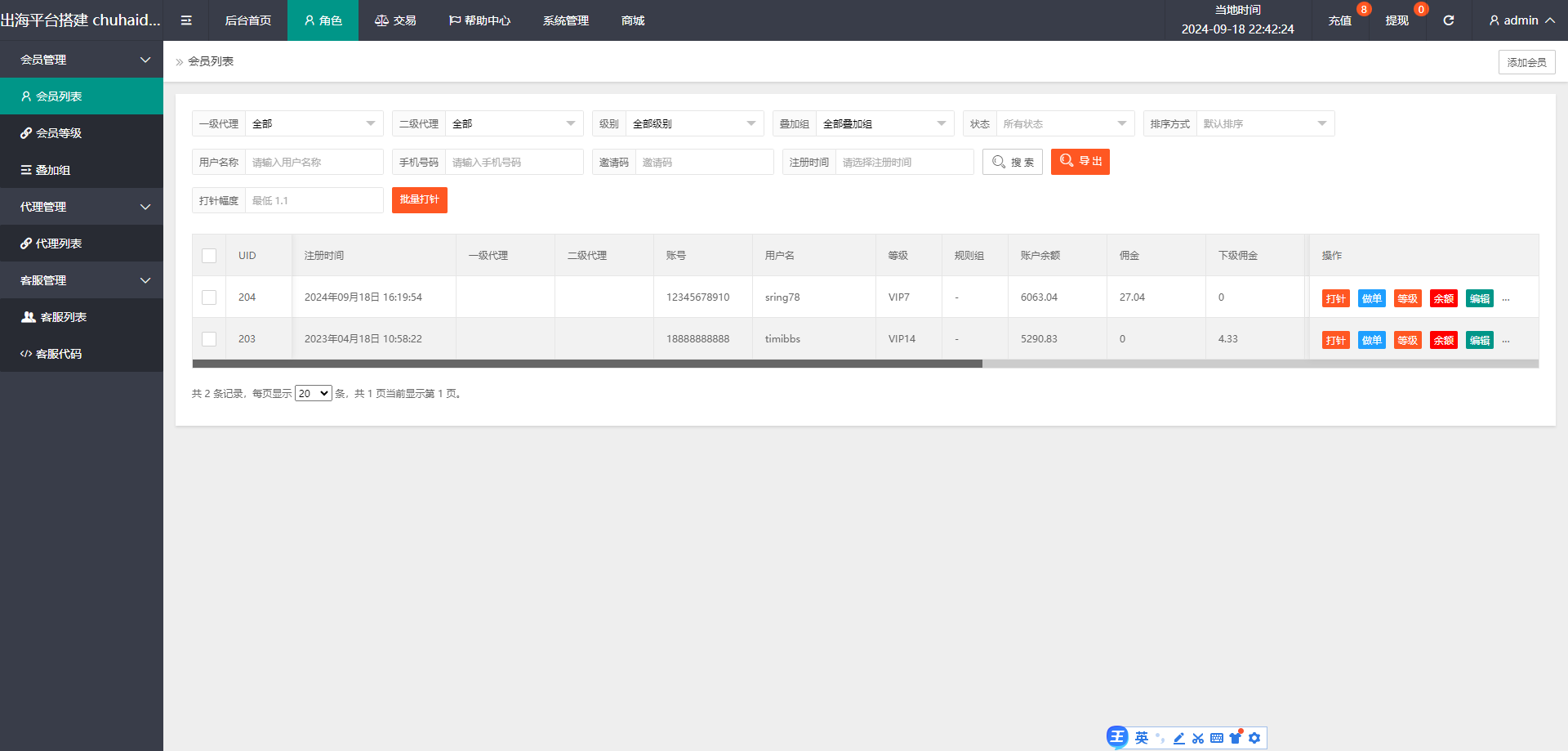
Task: Check the checkbox for UID 204 row
Action: [x=209, y=297]
